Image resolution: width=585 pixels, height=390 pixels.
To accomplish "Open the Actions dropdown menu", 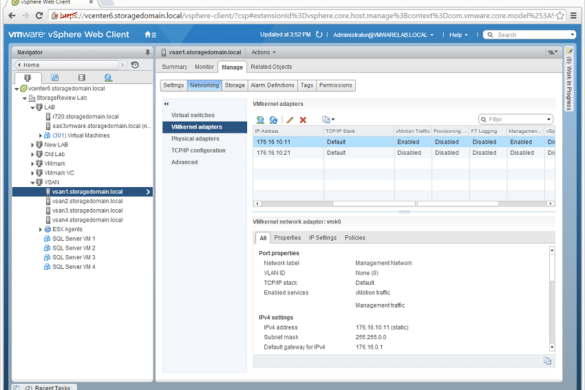I will coord(263,52).
